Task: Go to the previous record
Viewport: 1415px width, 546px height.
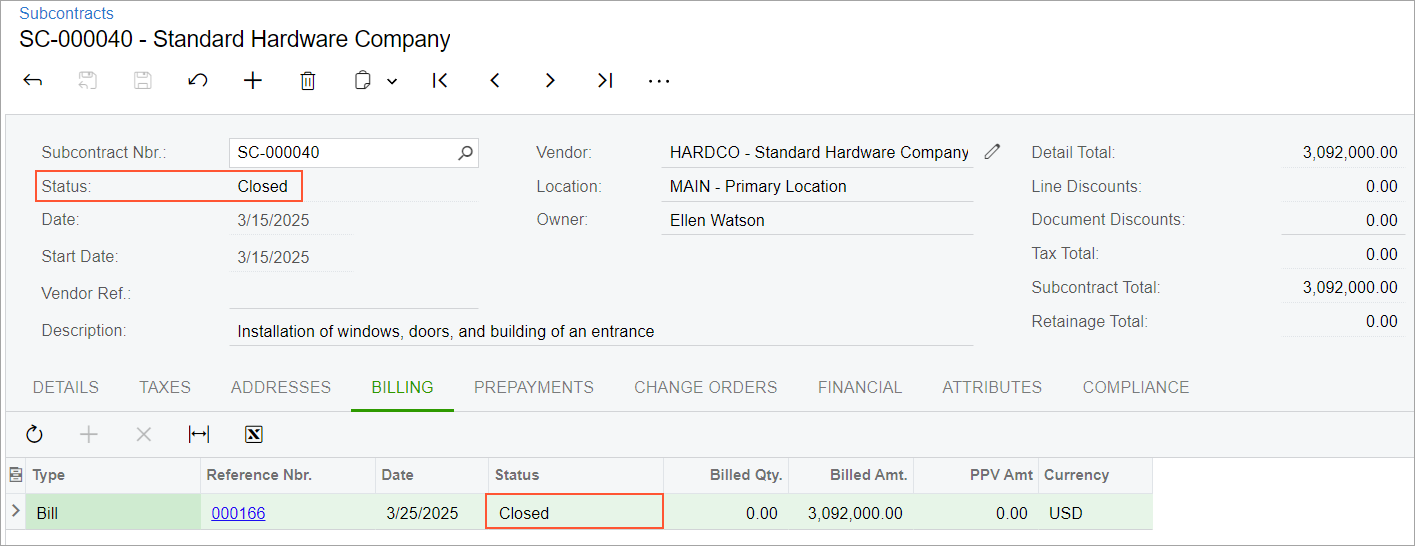Action: click(495, 81)
